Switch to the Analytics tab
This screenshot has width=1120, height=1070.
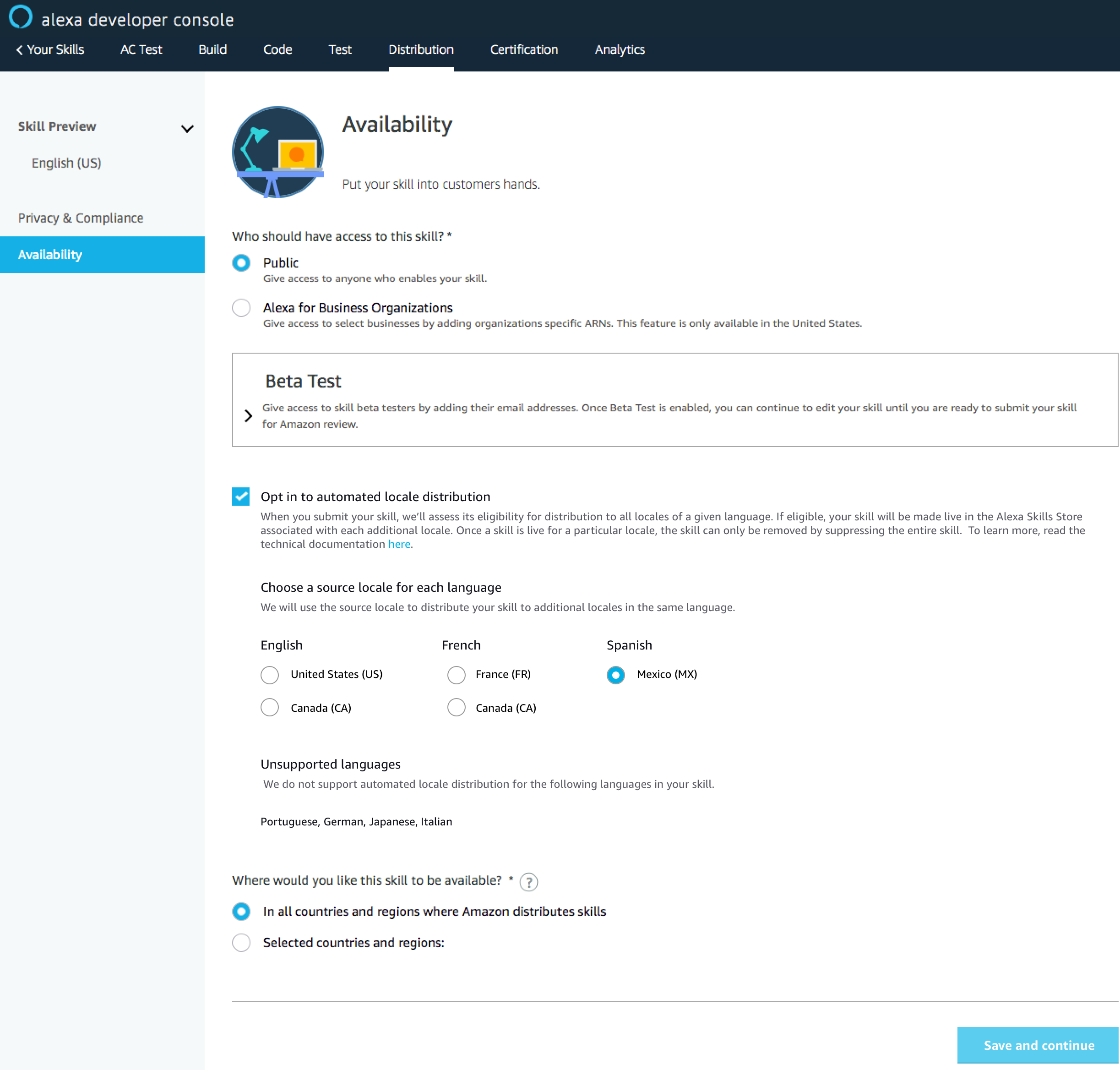pos(620,50)
